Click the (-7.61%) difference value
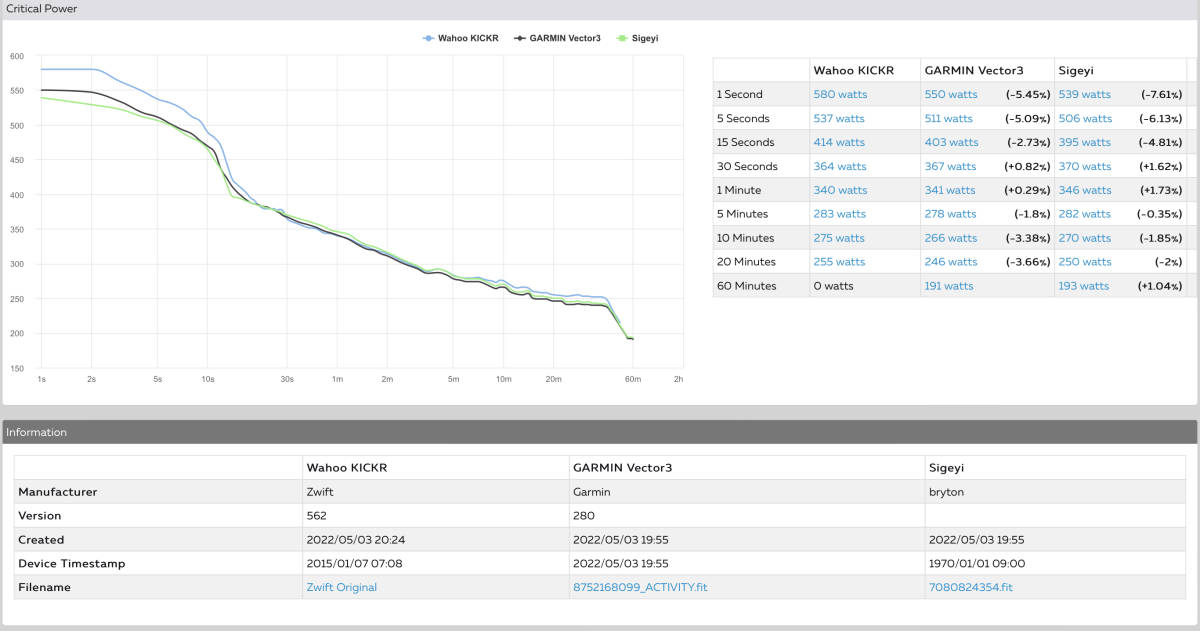 pyautogui.click(x=1162, y=94)
